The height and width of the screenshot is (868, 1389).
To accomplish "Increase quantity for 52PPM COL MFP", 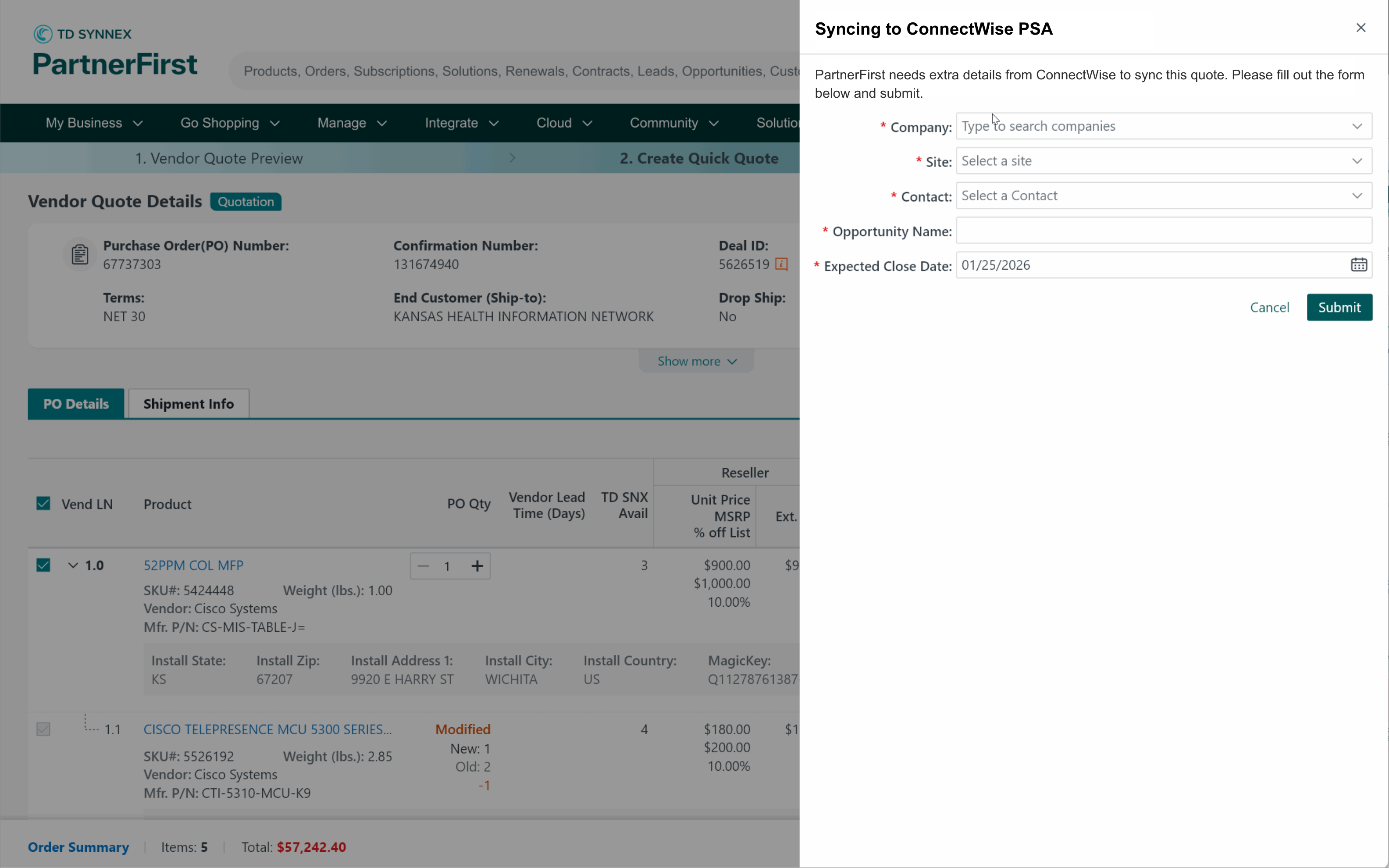I will coord(477,566).
